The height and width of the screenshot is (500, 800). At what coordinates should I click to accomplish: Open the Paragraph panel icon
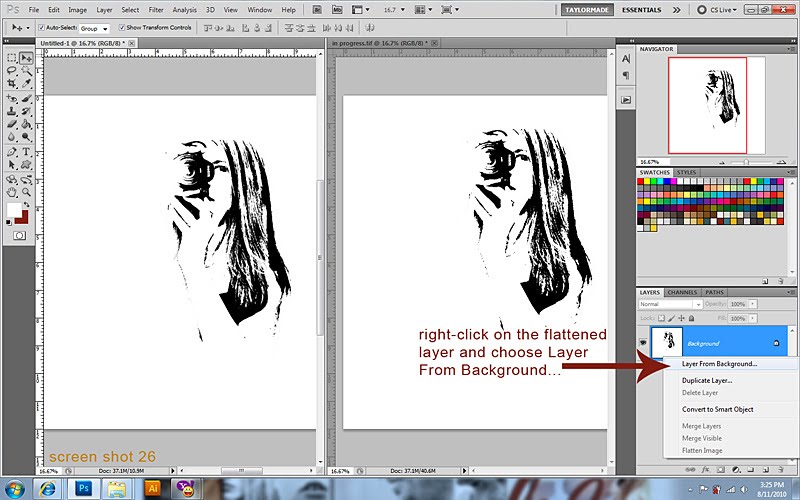point(626,75)
